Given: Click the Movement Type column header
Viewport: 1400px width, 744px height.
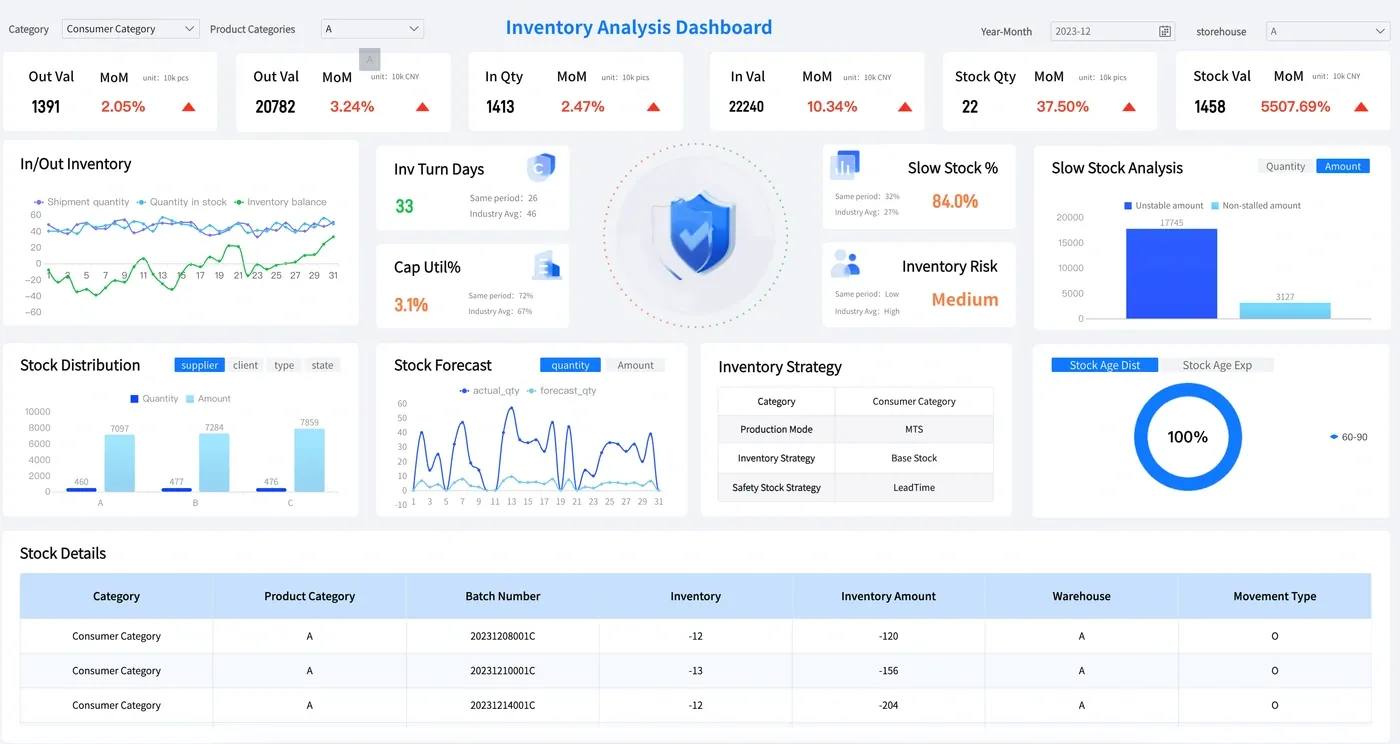Looking at the screenshot, I should 1275,596.
